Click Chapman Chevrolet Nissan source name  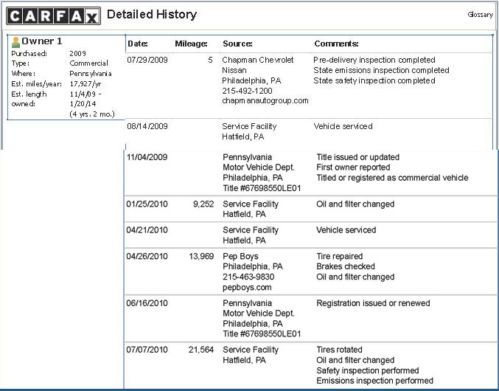click(x=258, y=65)
